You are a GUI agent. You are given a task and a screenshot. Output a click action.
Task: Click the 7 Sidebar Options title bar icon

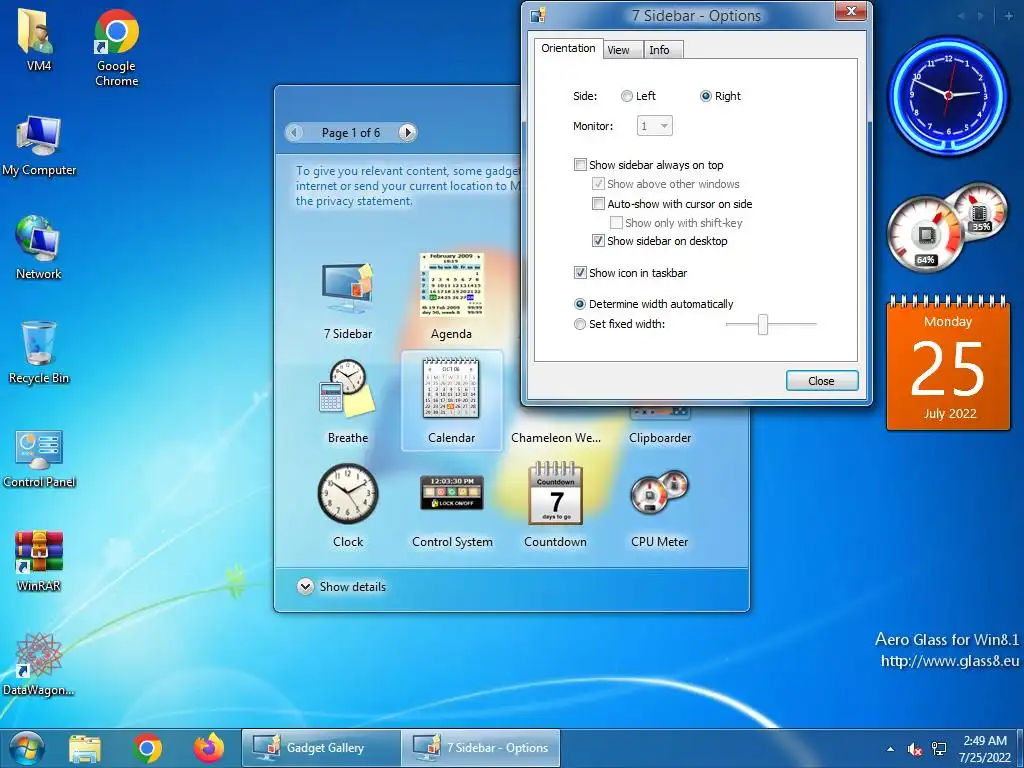(x=538, y=16)
